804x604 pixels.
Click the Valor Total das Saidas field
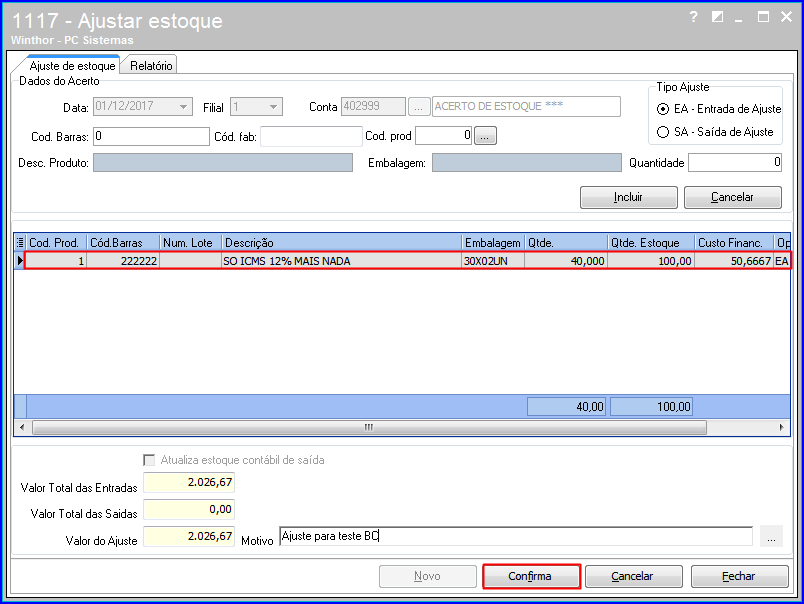point(189,510)
